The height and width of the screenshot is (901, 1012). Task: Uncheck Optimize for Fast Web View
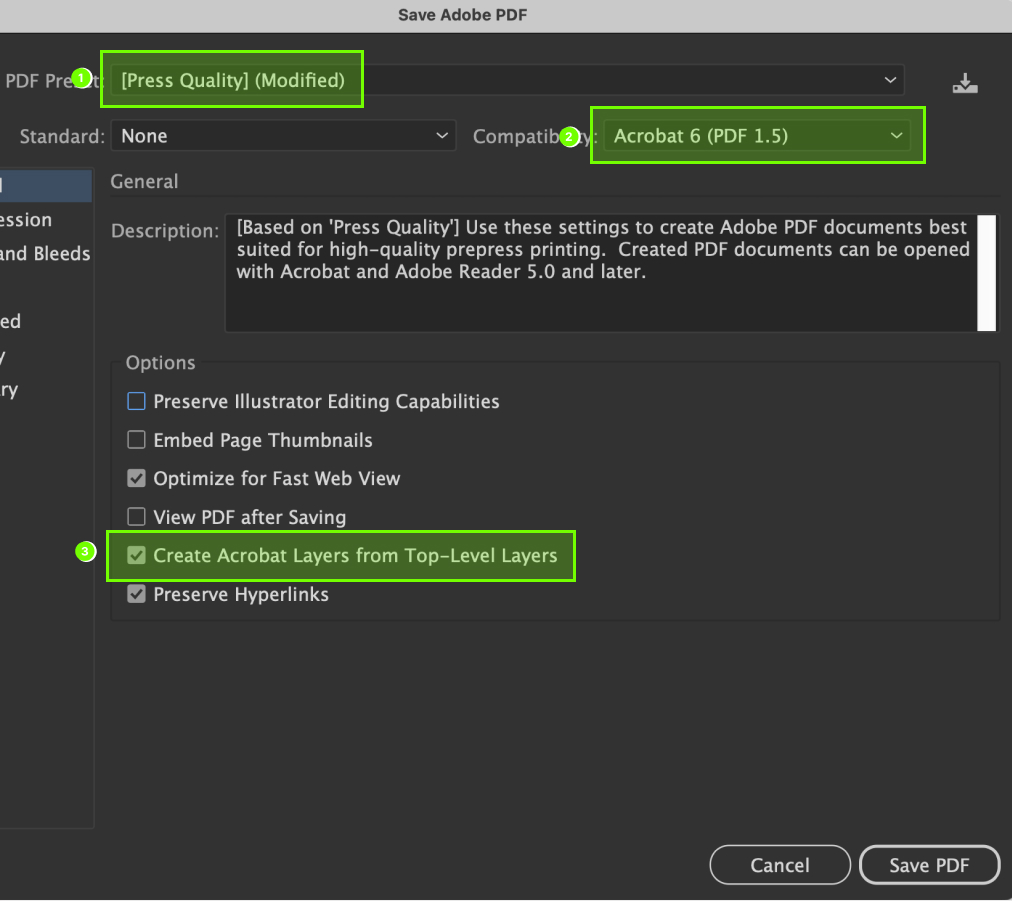136,478
